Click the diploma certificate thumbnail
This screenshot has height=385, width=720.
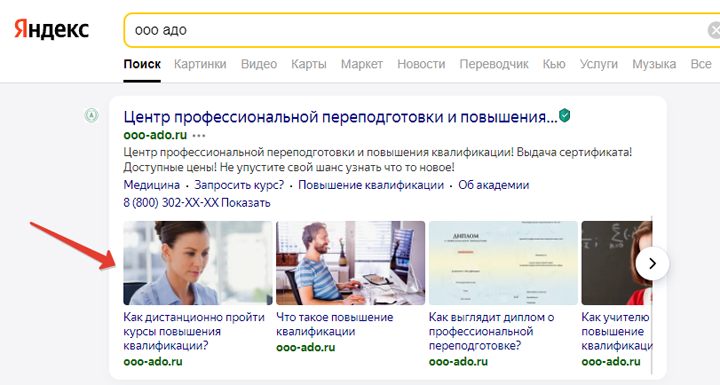(x=503, y=263)
